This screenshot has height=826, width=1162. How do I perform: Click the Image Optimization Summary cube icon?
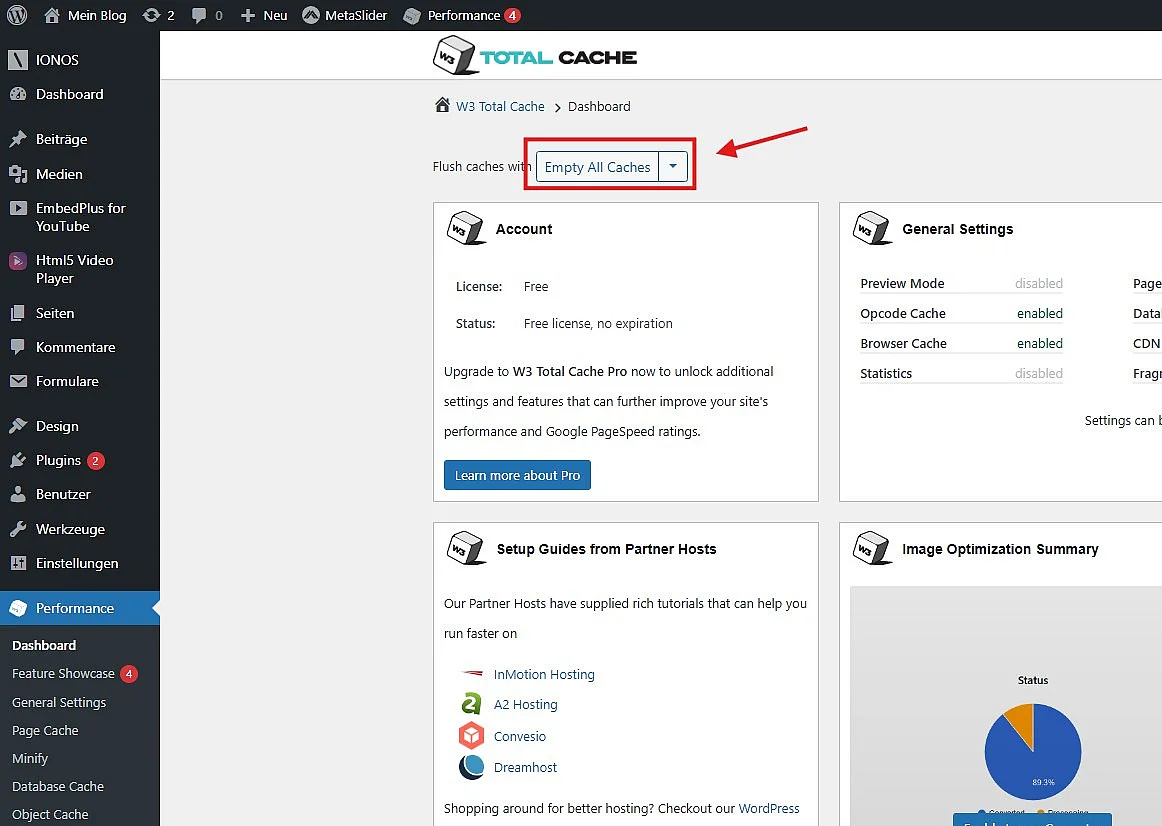872,548
